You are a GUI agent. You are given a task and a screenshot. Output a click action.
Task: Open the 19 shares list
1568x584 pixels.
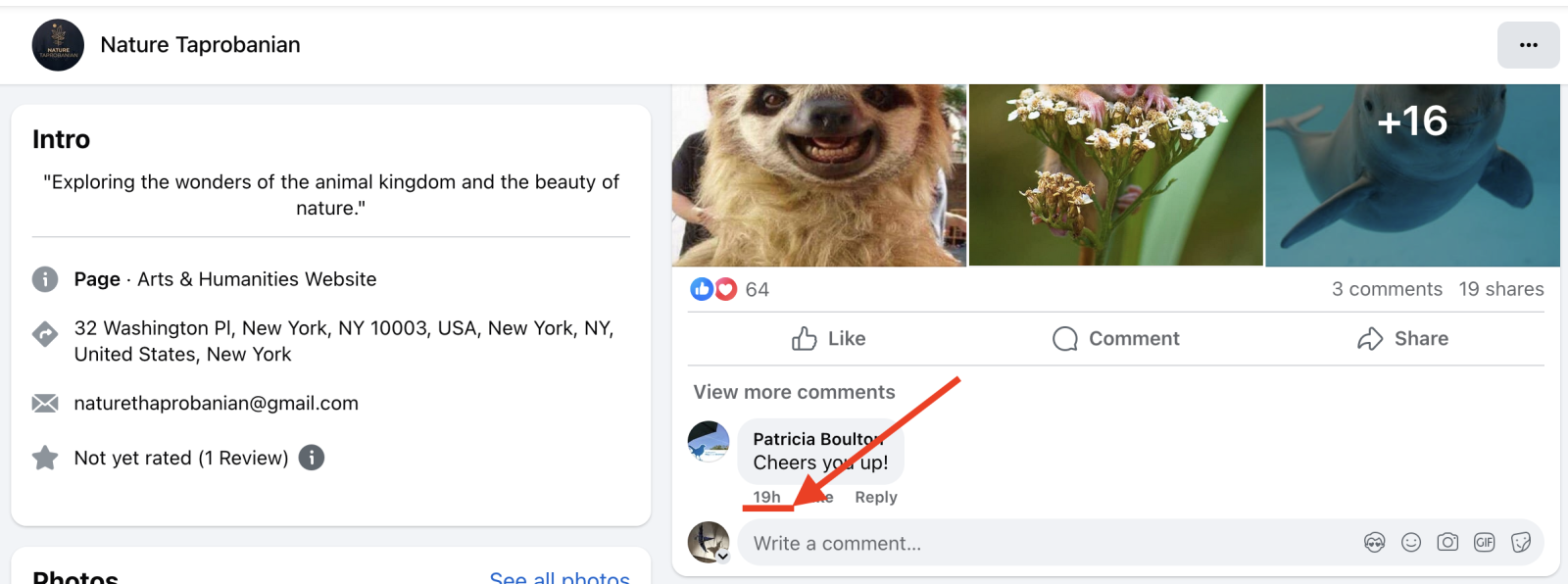coord(1500,289)
